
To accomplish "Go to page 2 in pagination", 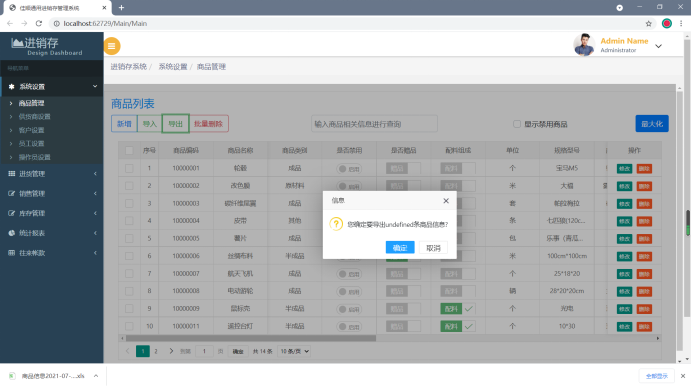I will 156,351.
